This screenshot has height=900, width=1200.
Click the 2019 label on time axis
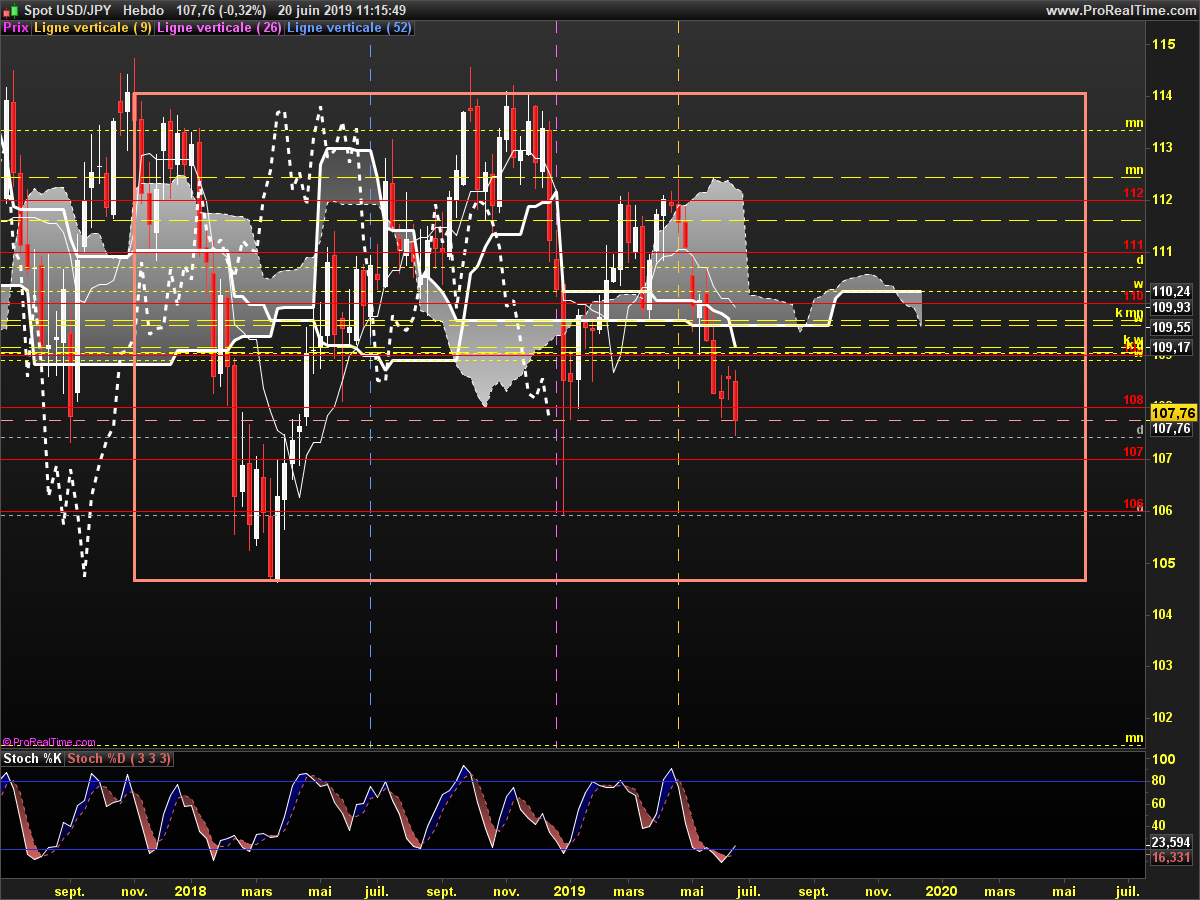pos(570,890)
